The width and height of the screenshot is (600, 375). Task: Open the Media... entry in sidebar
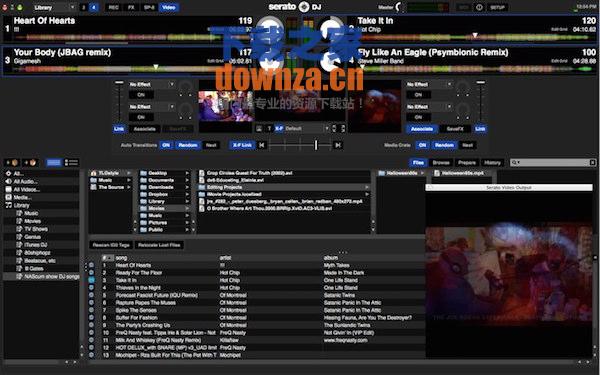[22, 197]
